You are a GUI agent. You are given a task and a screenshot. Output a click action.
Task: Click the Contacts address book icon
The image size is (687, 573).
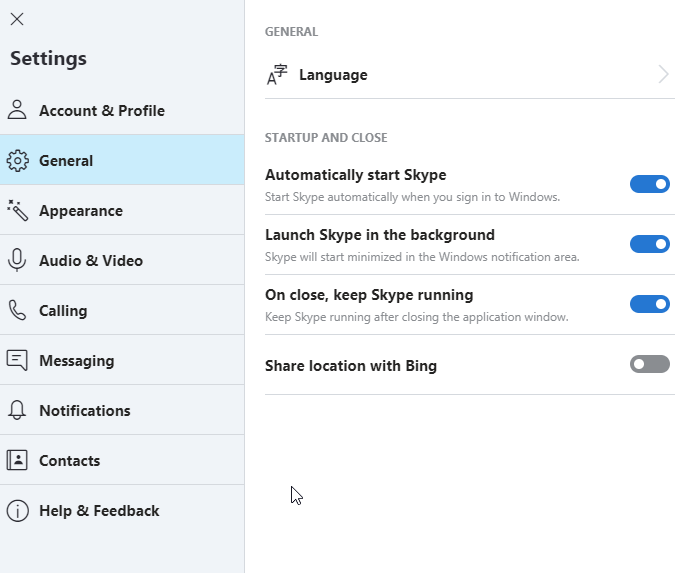pos(17,460)
